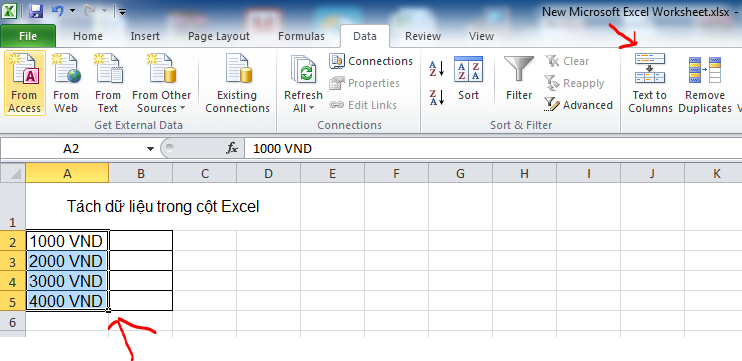Select row 4 header

pos(13,281)
